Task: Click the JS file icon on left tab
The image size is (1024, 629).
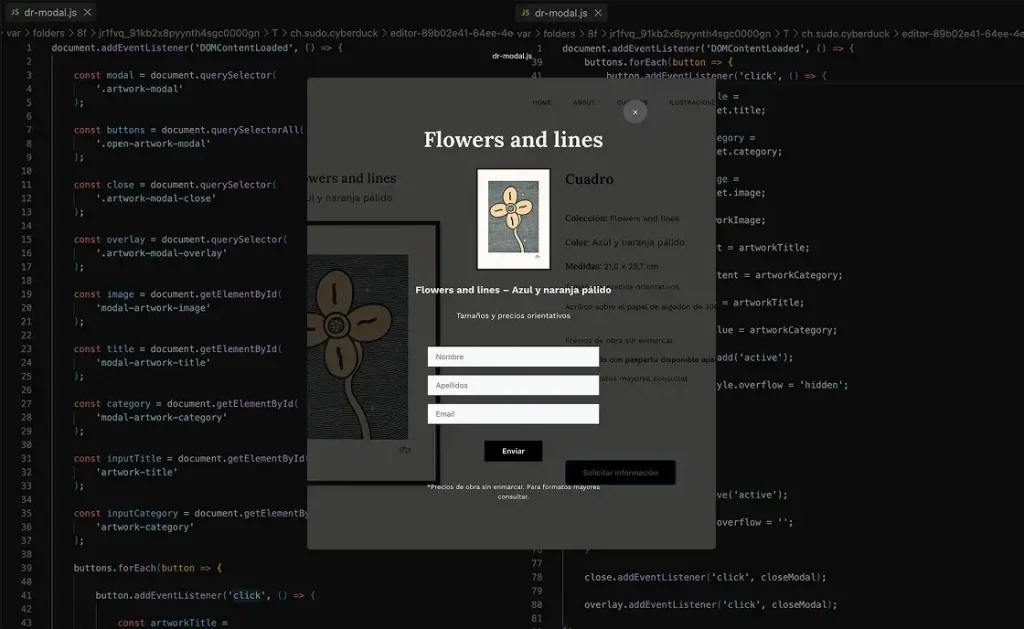Action: 14,12
